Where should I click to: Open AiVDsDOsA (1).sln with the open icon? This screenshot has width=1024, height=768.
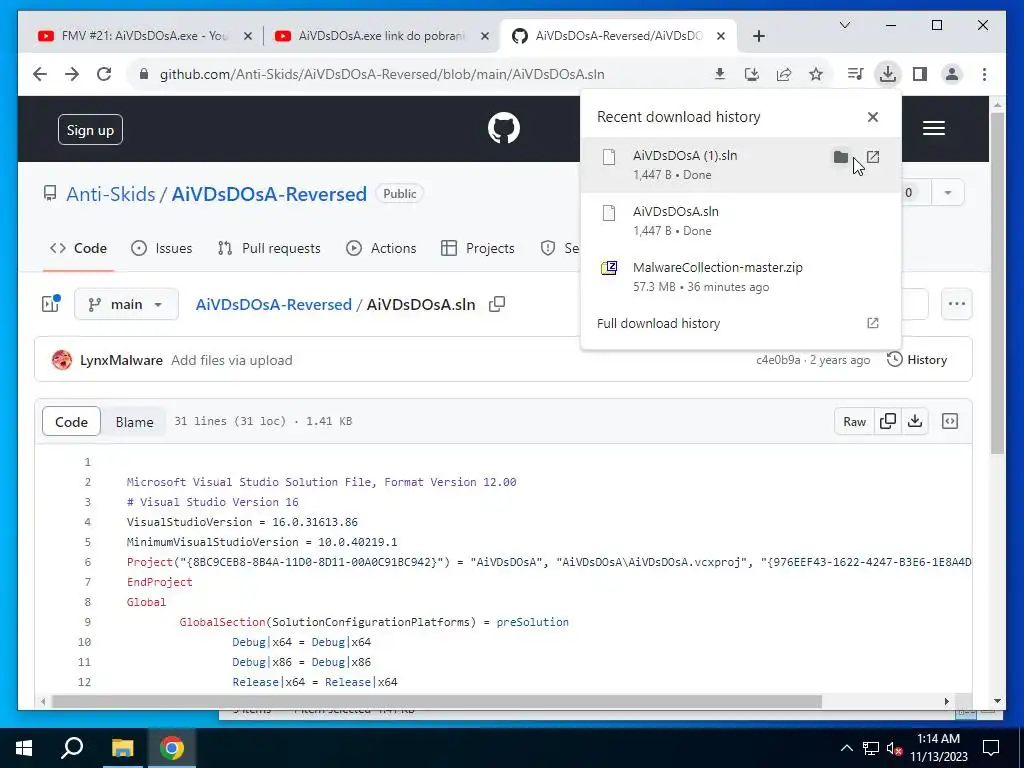[x=873, y=157]
